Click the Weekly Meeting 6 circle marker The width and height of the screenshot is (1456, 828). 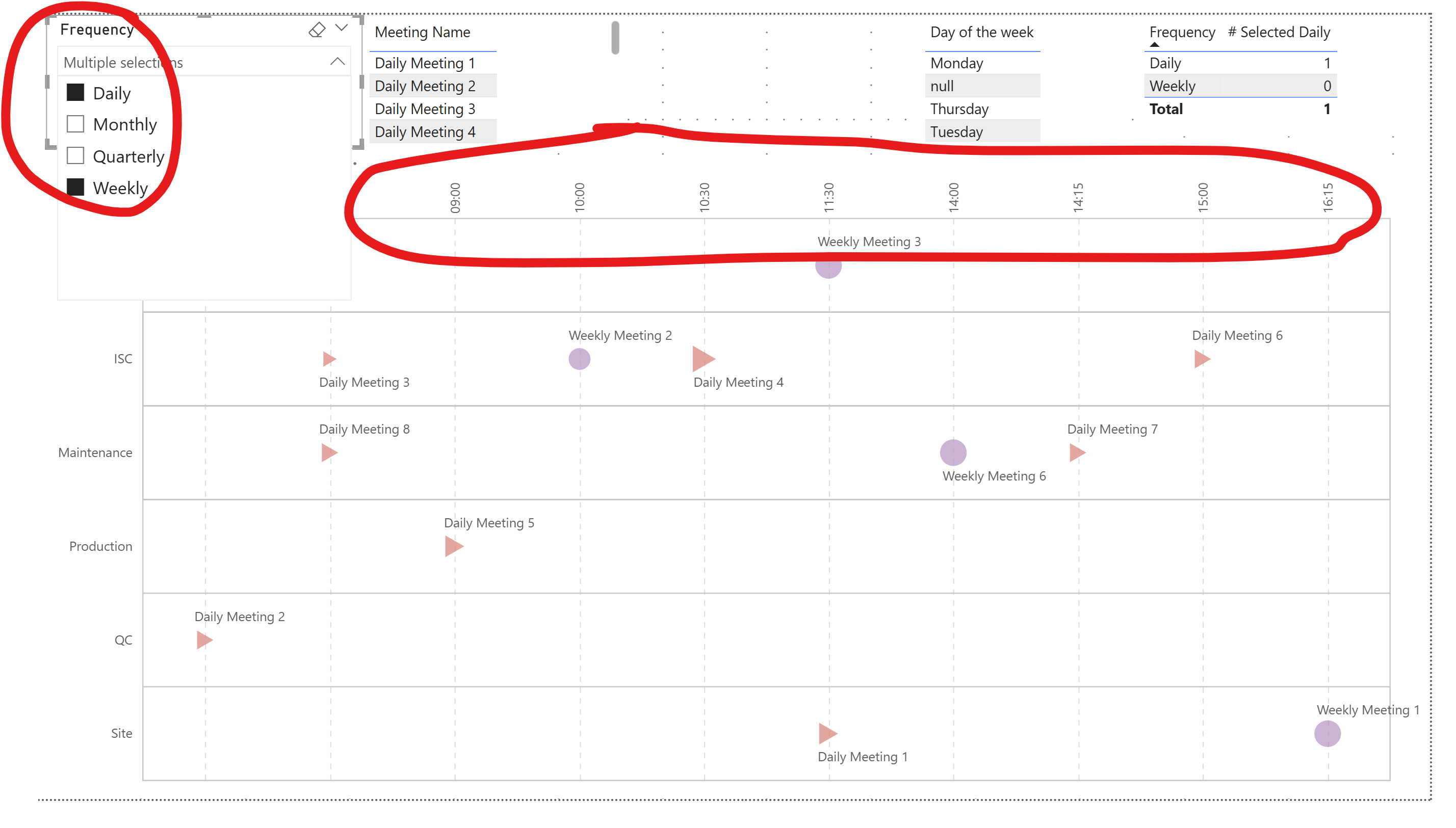click(953, 452)
